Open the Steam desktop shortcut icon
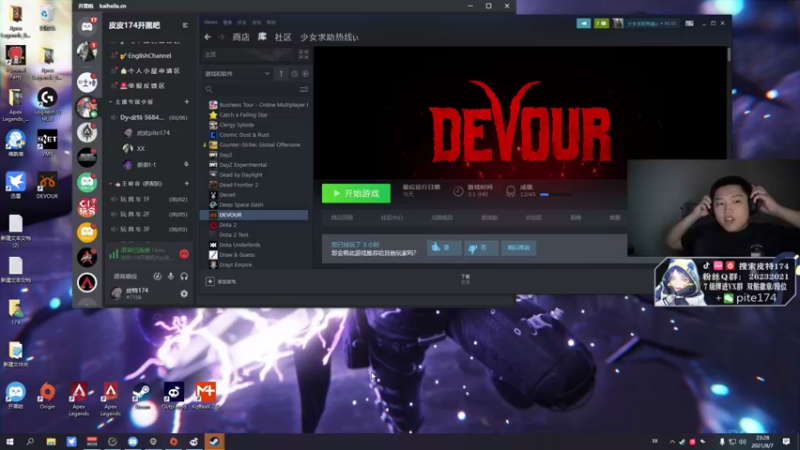The height and width of the screenshot is (450, 800). 142,396
